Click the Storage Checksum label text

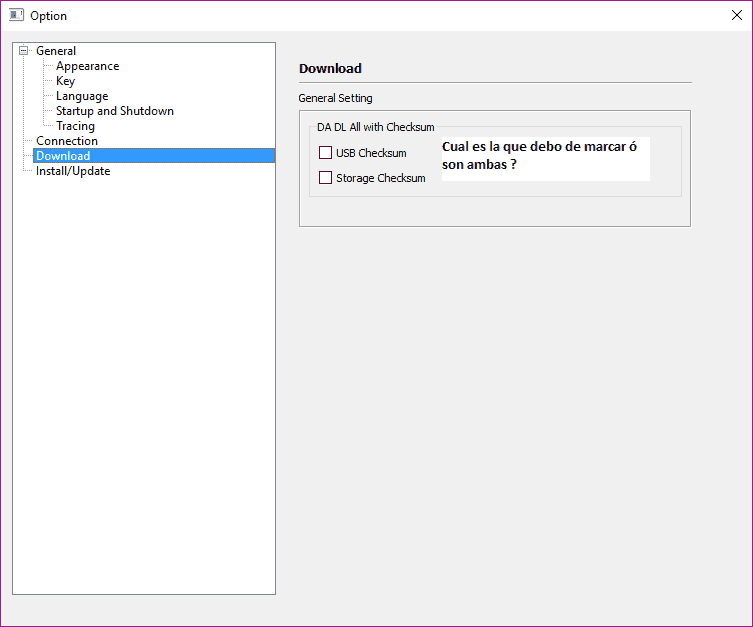coord(381,178)
